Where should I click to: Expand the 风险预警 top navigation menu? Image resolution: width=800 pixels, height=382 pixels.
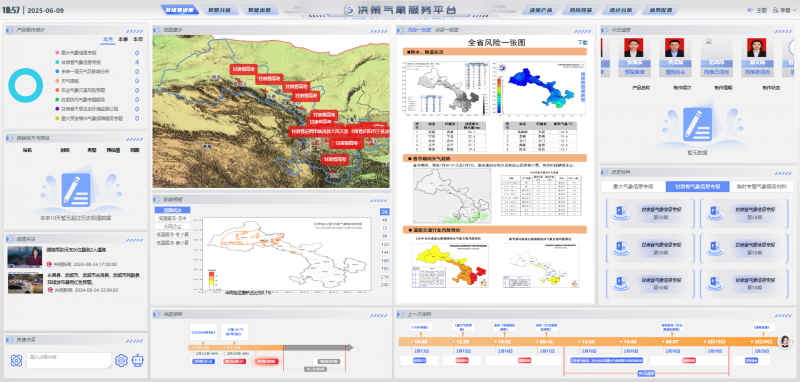582,10
